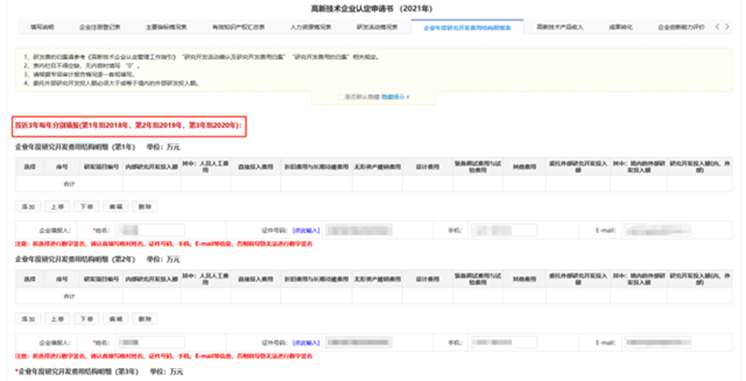This screenshot has height=381, width=746.
Task: Click the 企业年度研究开发费用结构明细 (第1年) heading
Action: click(75, 147)
